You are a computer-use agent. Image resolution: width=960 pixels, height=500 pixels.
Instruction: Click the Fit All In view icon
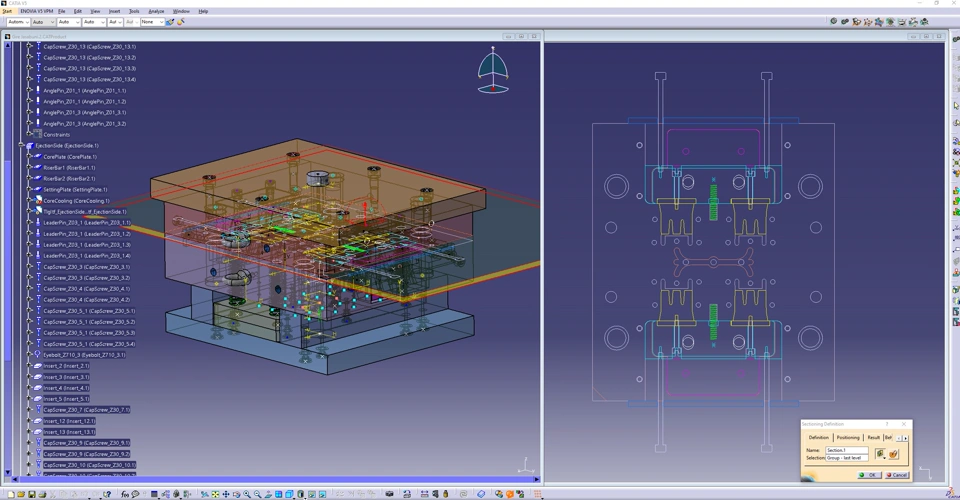click(x=215, y=494)
